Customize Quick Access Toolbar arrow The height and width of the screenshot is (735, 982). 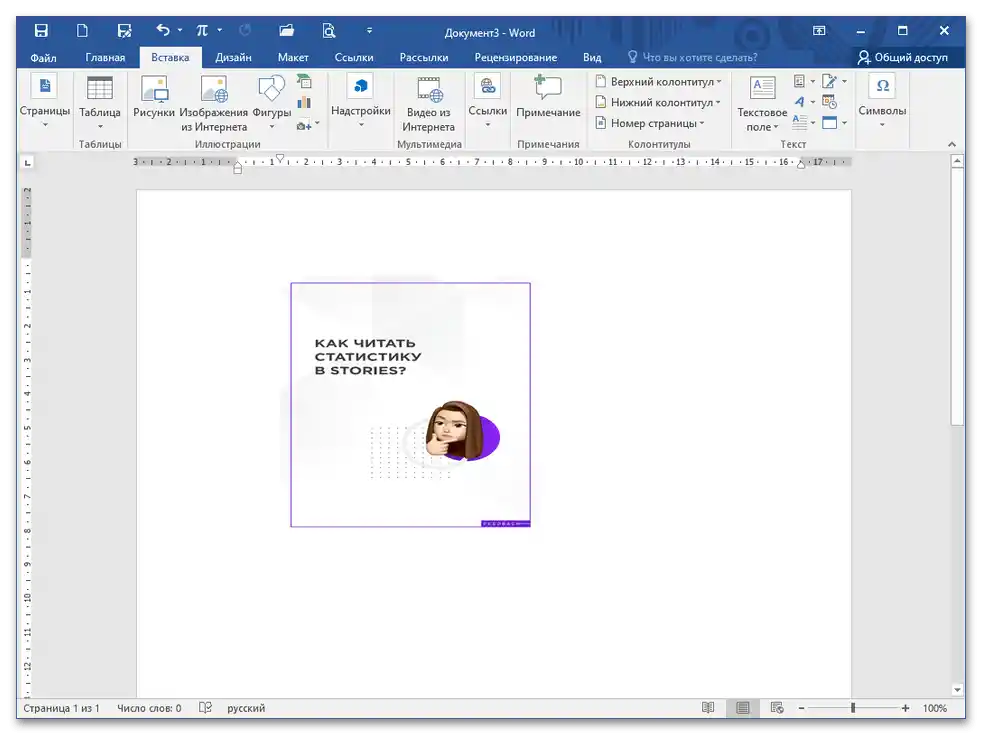370,30
